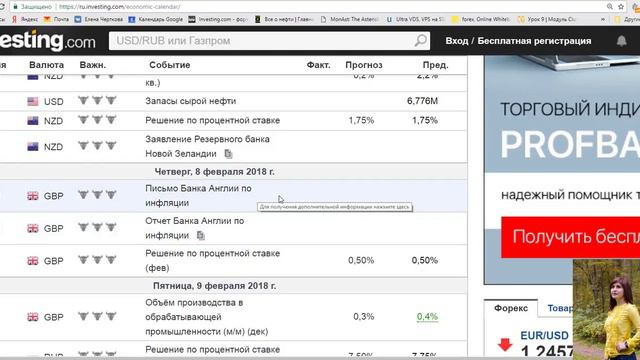640x360 pixels.
Task: Open Заявление Резервного банка Новой Зеландии event
Action: click(207, 147)
